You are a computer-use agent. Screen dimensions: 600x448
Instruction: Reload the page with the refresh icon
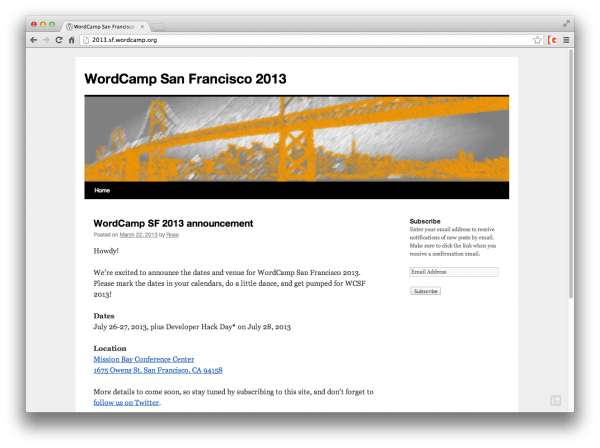click(x=59, y=40)
